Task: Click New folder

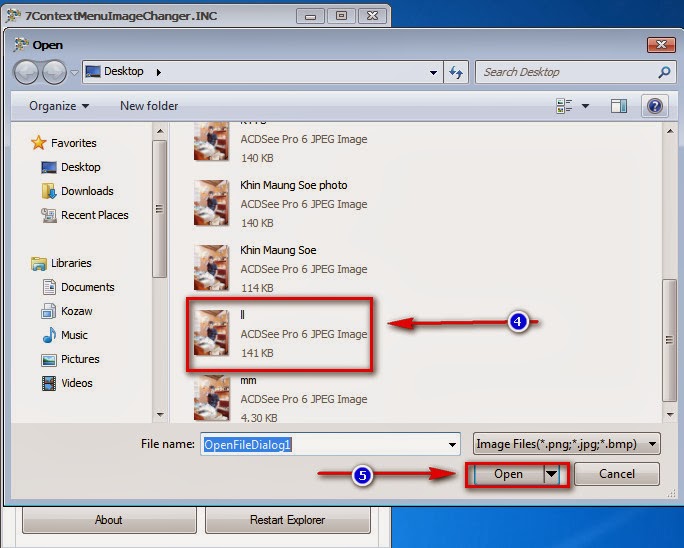Action: pyautogui.click(x=149, y=106)
